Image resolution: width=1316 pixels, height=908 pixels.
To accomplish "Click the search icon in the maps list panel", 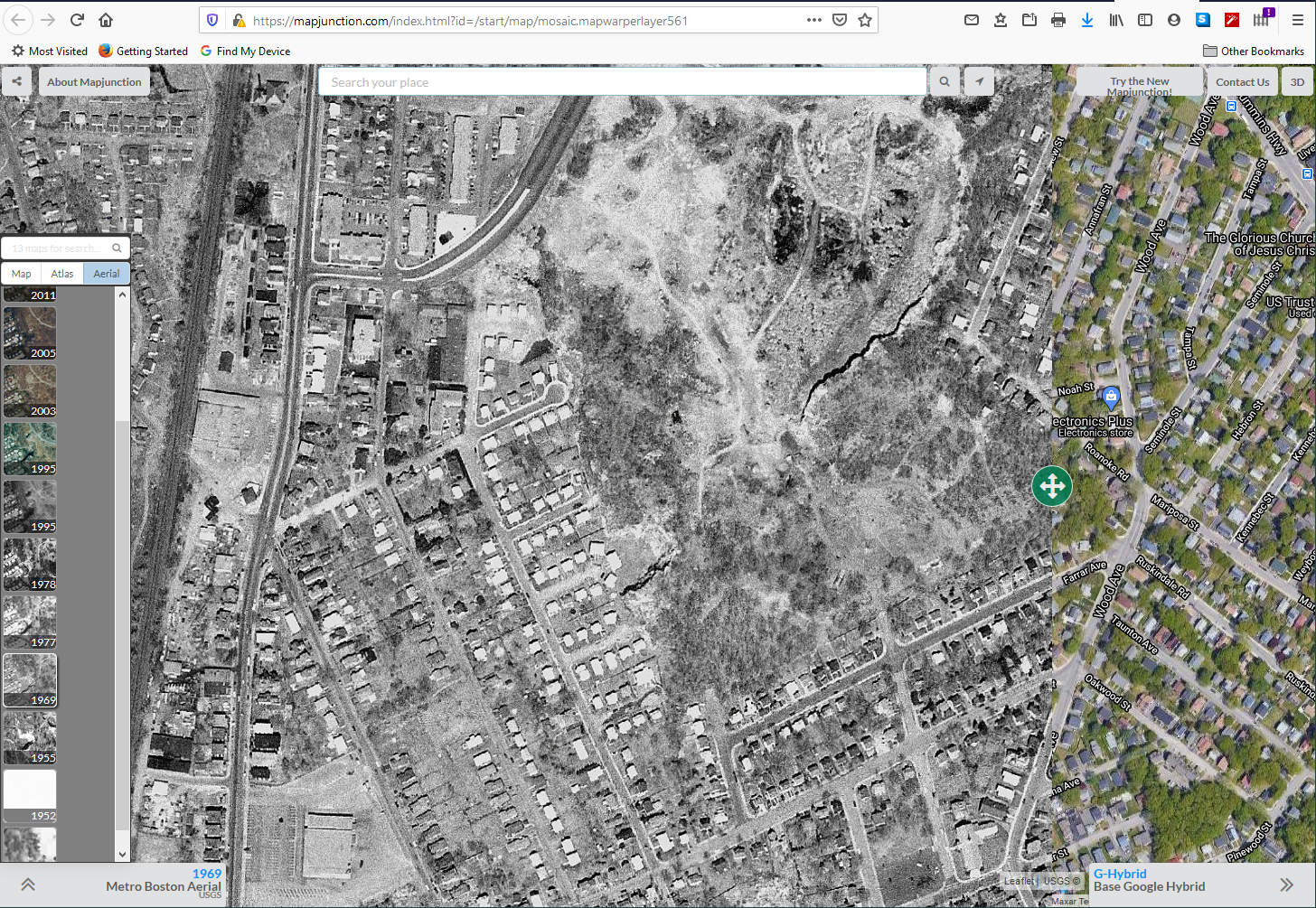I will (x=117, y=248).
